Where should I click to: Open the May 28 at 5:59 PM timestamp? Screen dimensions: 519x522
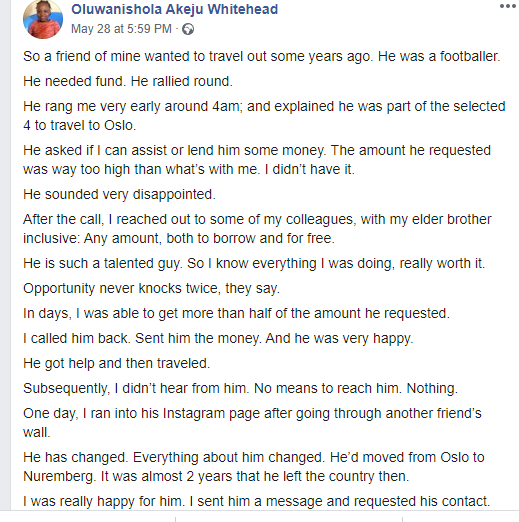(121, 29)
